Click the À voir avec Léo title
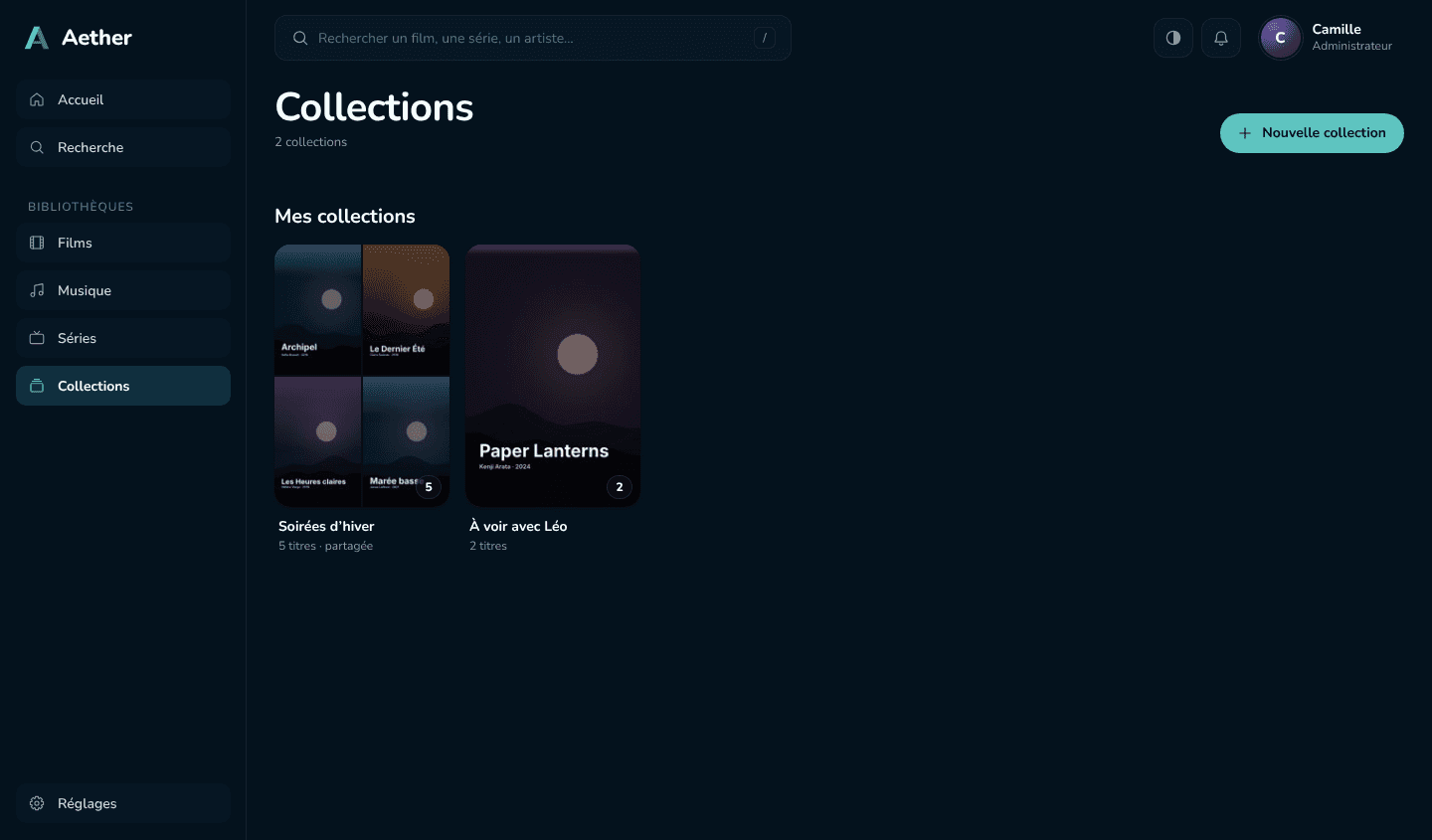This screenshot has width=1432, height=840. pos(518,526)
